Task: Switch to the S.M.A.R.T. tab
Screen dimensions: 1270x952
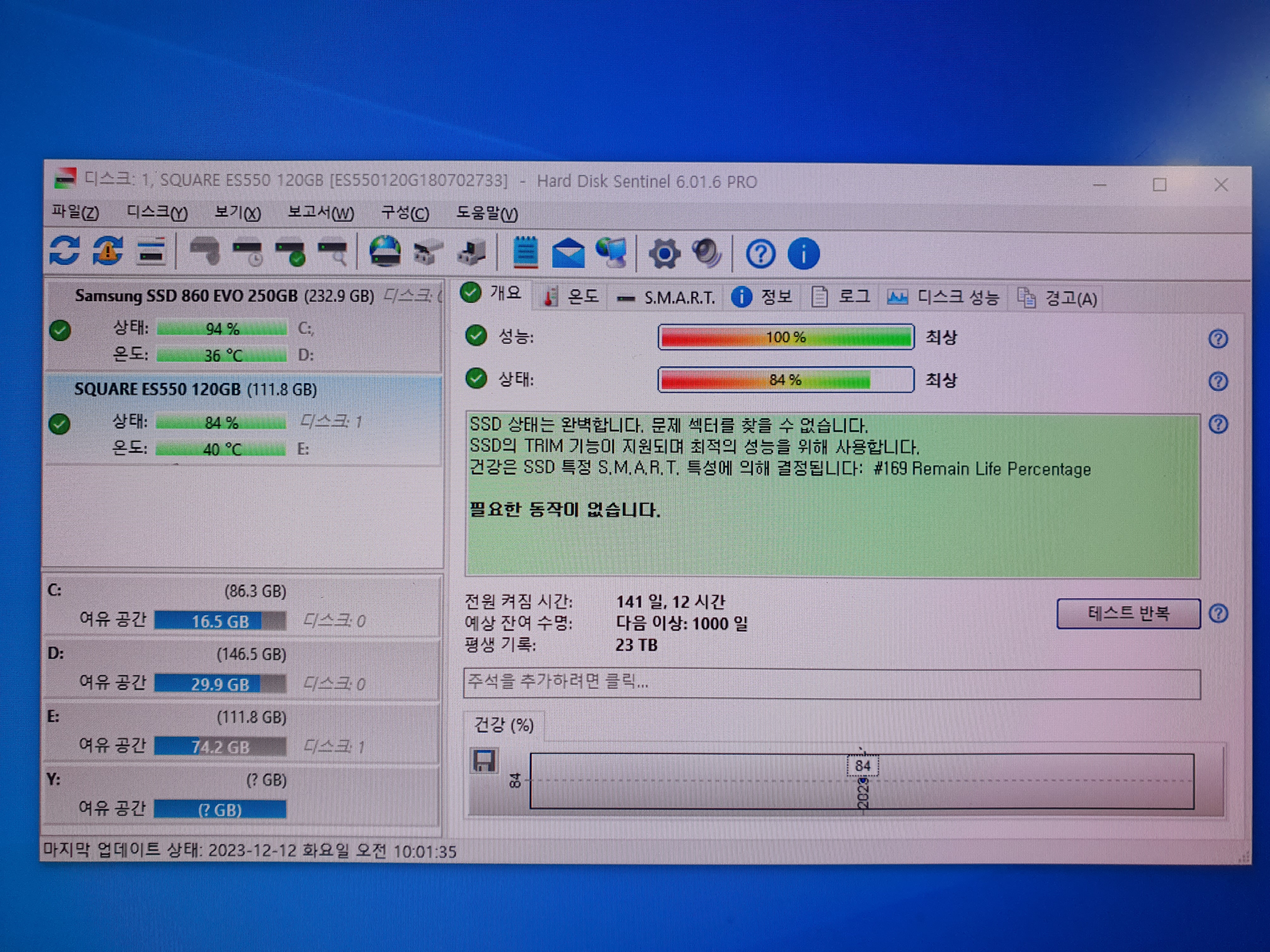Action: [666, 298]
